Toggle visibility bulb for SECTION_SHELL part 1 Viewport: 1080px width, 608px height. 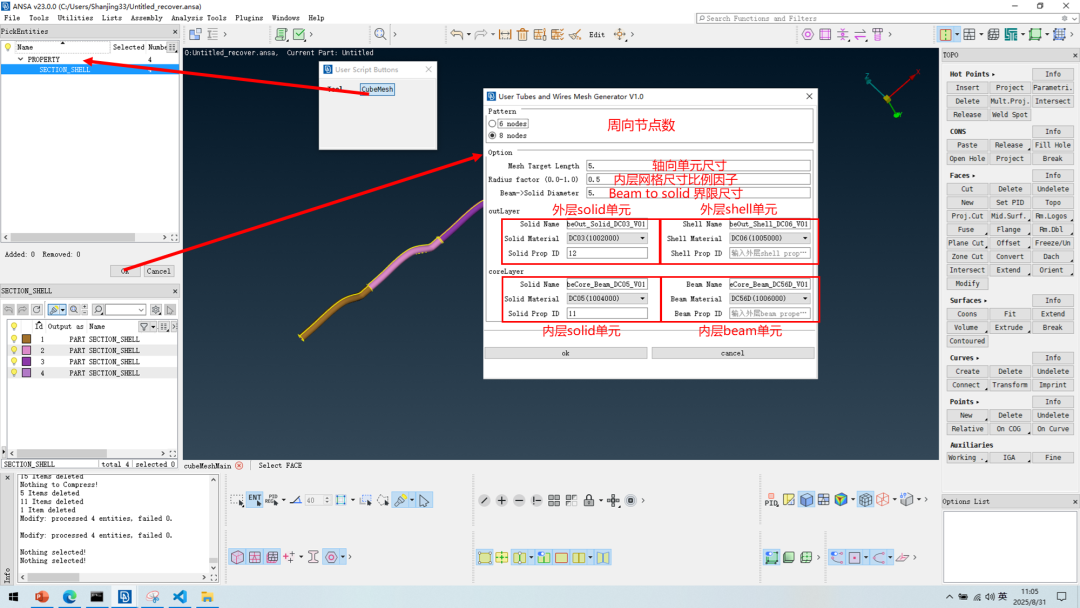click(14, 339)
